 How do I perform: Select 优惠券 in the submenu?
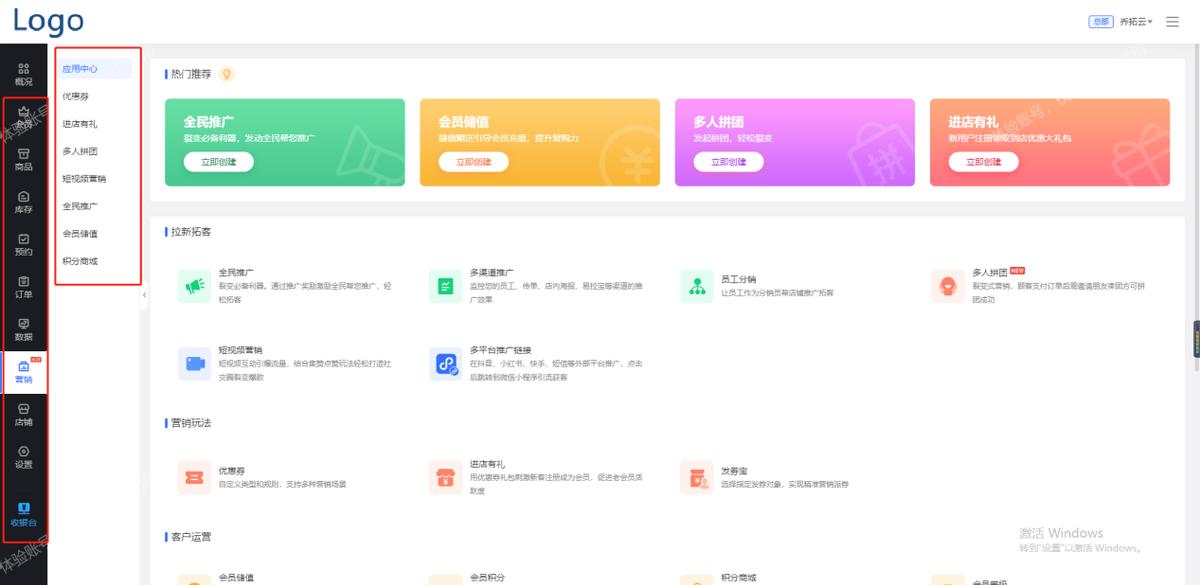pos(76,96)
